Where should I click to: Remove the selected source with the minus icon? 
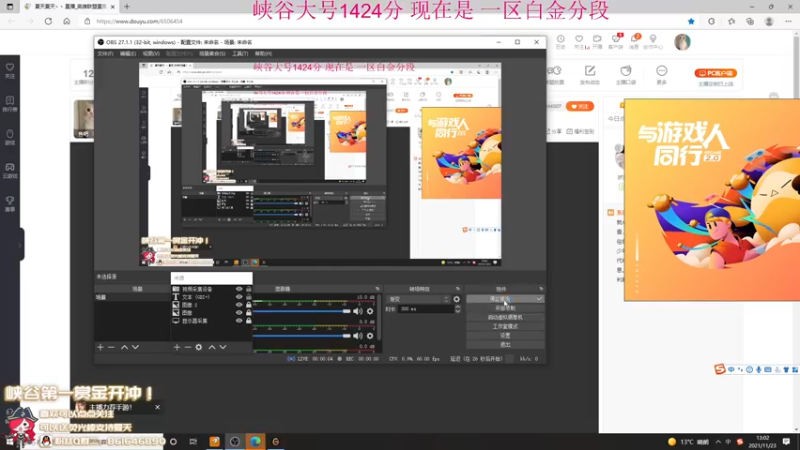pyautogui.click(x=188, y=347)
